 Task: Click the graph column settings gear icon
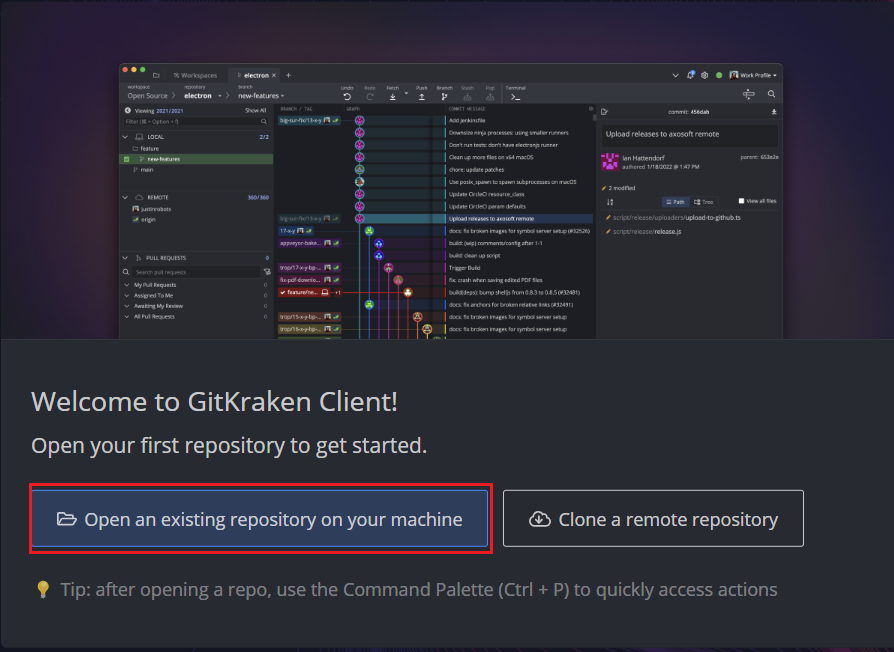pos(591,108)
